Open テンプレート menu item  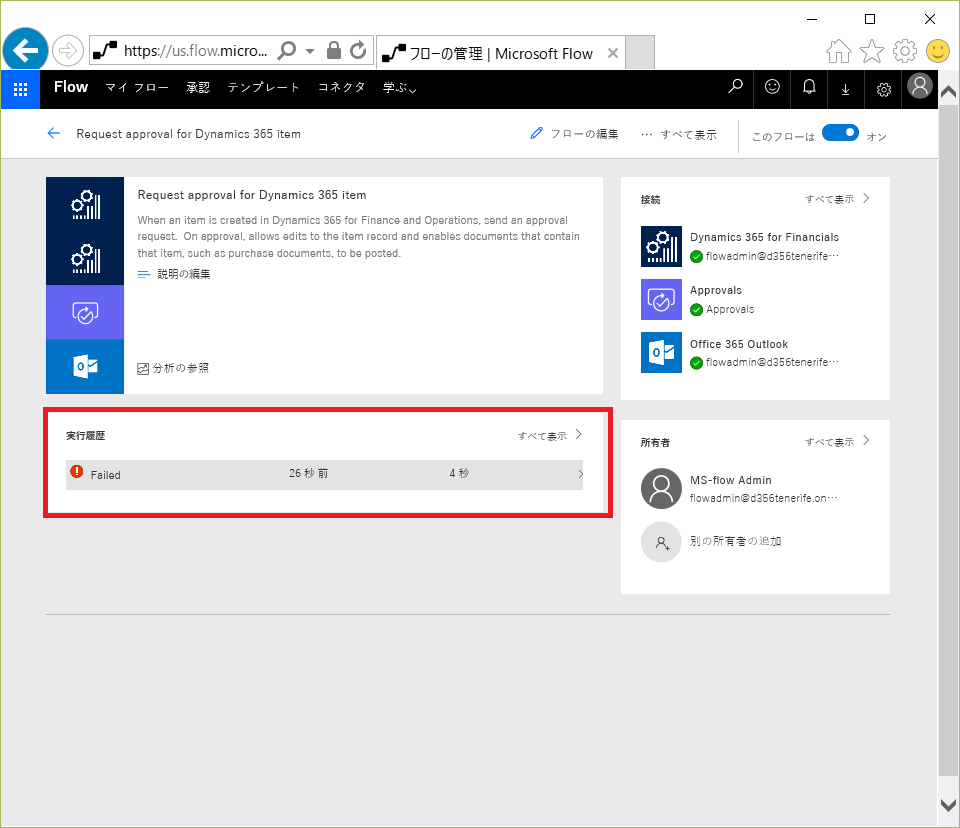263,88
